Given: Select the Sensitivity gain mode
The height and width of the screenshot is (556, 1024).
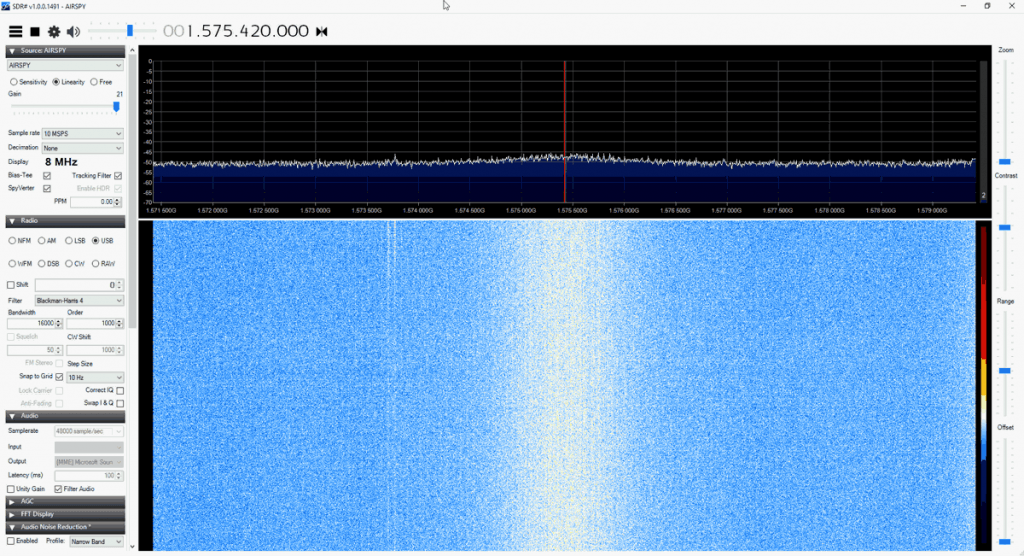Looking at the screenshot, I should (x=14, y=82).
